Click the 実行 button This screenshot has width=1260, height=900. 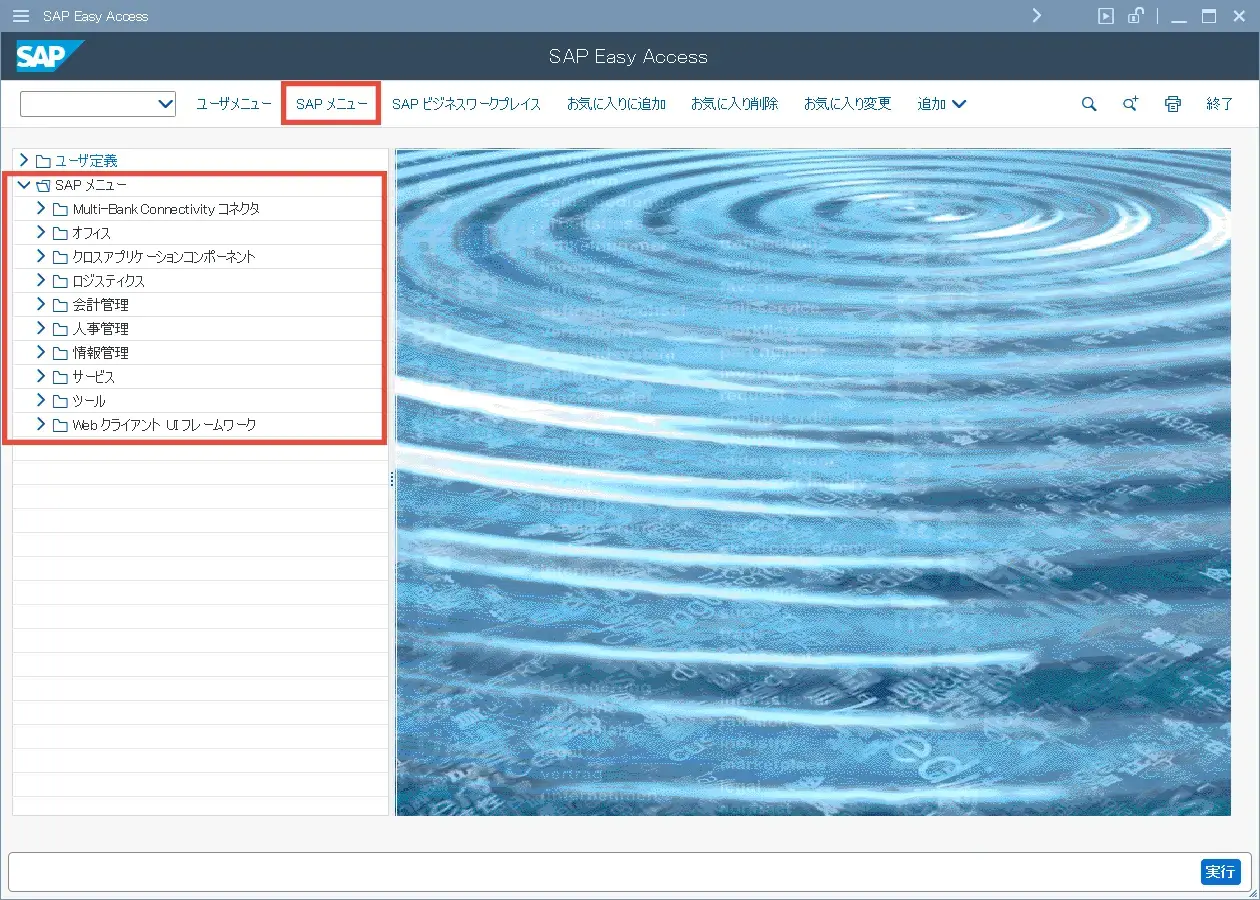pos(1220,872)
